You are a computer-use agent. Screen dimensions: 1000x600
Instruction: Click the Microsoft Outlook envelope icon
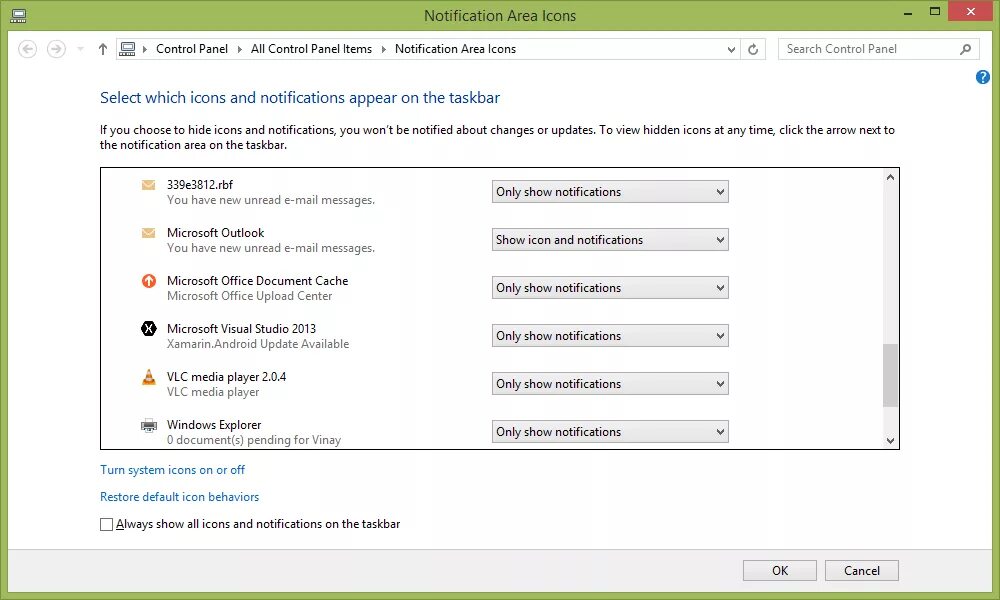[x=148, y=233]
